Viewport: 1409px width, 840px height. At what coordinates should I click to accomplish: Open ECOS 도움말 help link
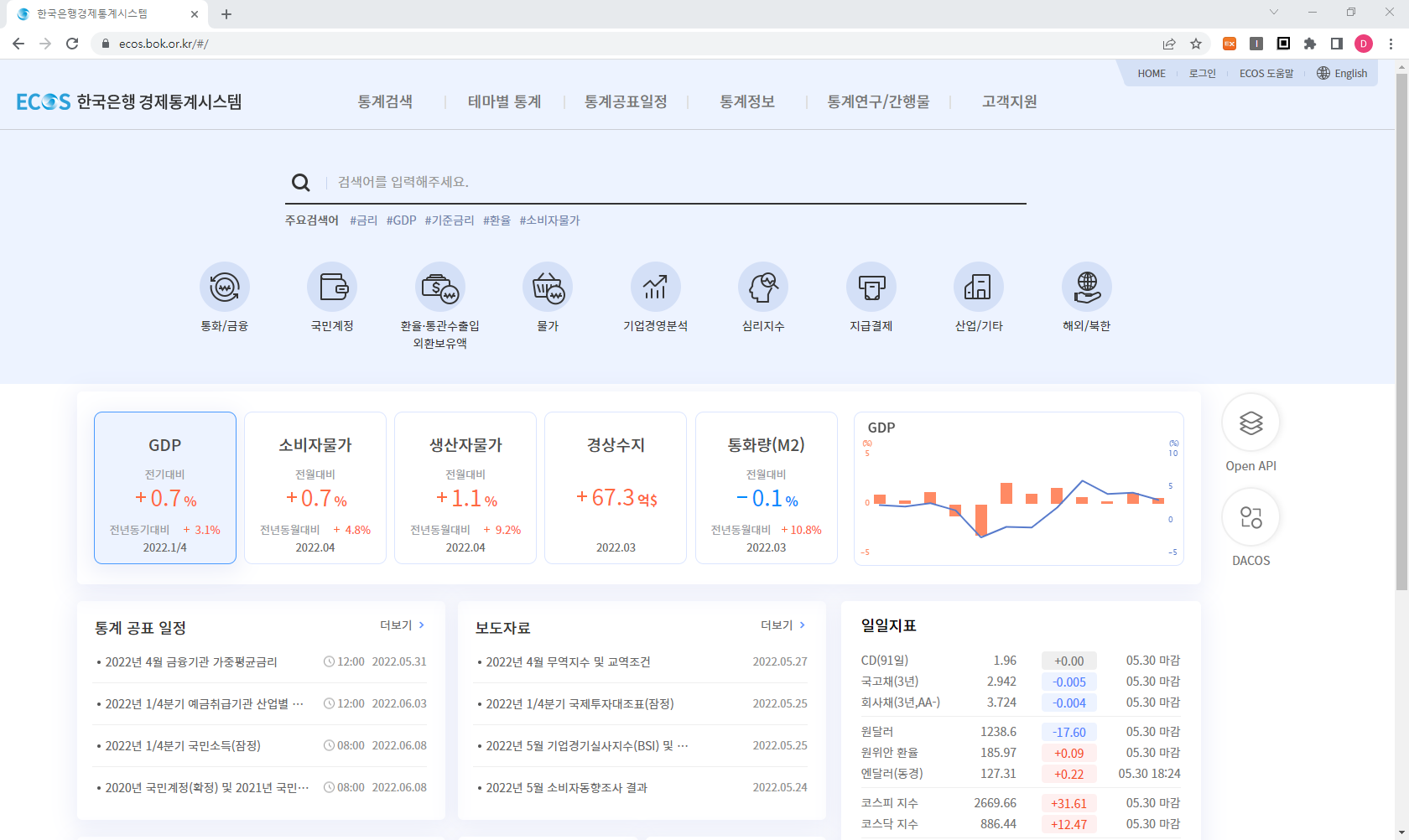point(1266,74)
